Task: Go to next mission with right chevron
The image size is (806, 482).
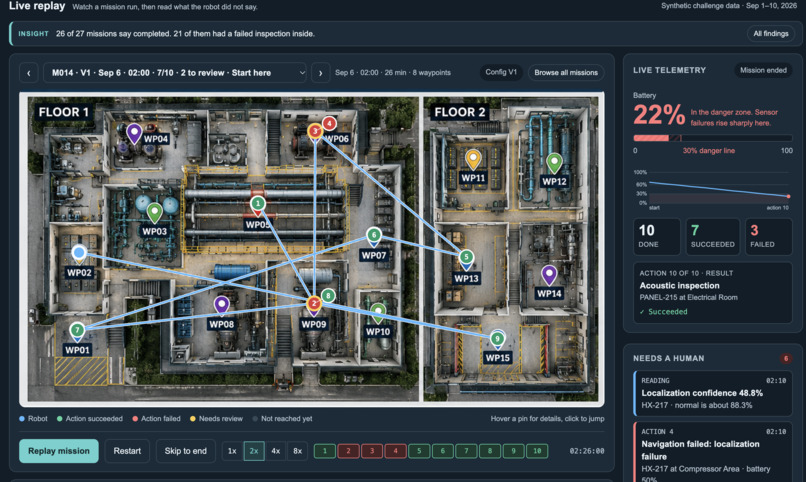Action: [320, 73]
